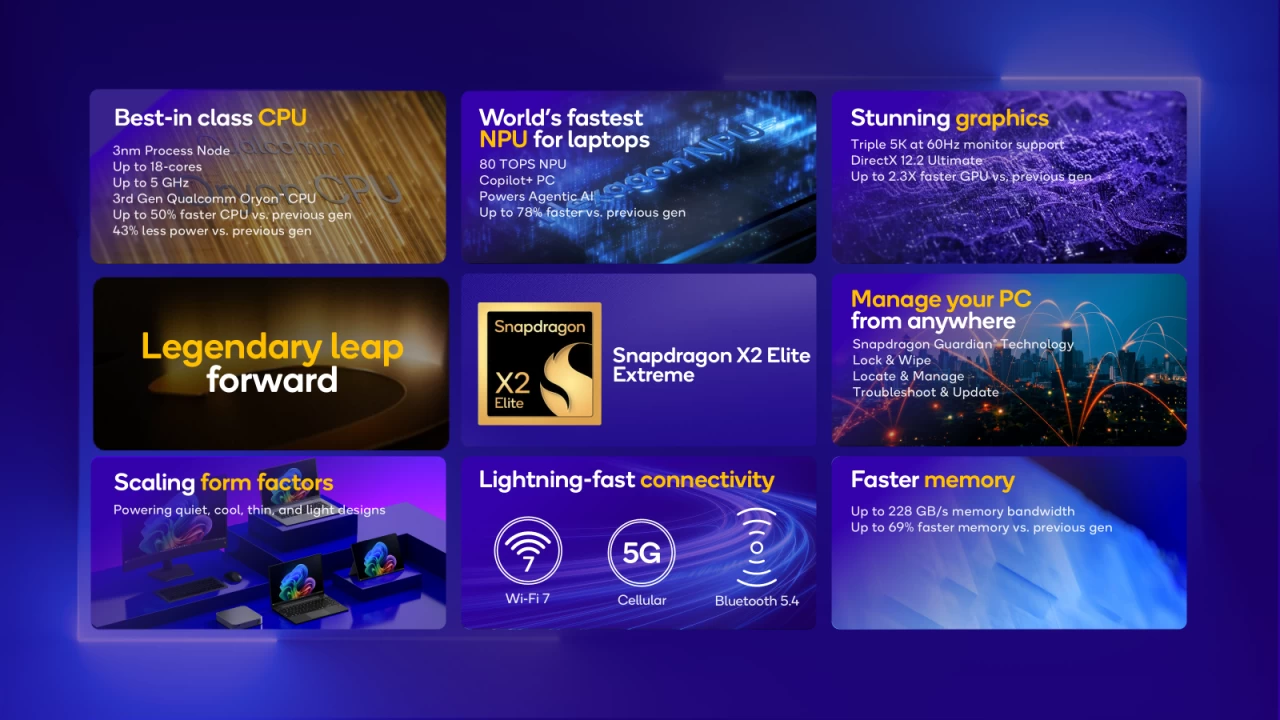Screen dimensions: 1280x720
Task: Click the 'Wi-Fi 7' label
Action: click(x=528, y=600)
